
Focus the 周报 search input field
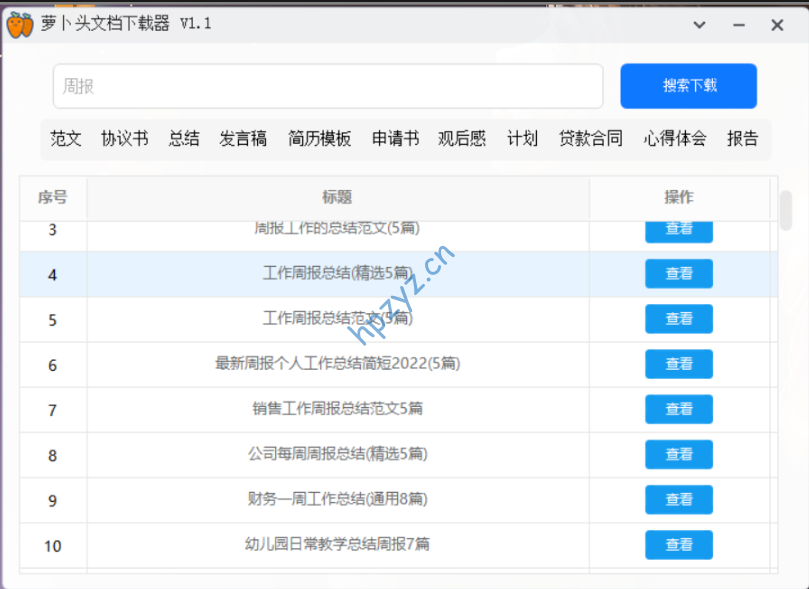tap(328, 87)
